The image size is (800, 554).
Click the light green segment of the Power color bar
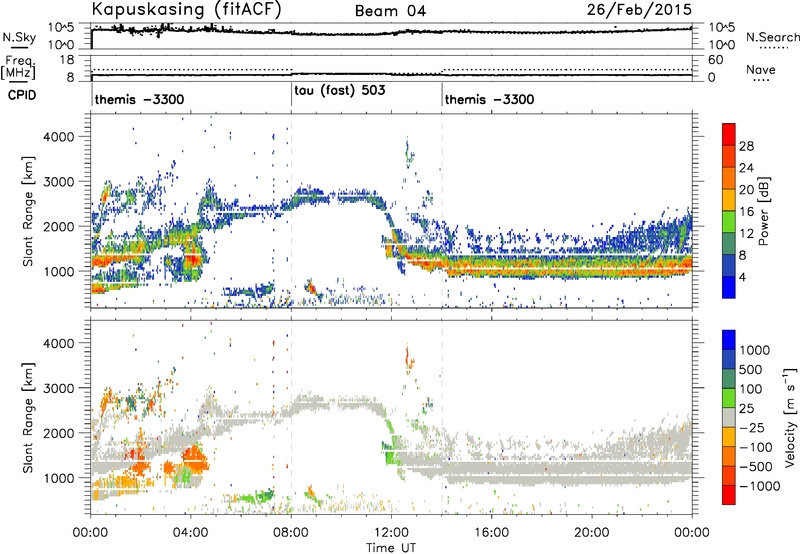(729, 221)
